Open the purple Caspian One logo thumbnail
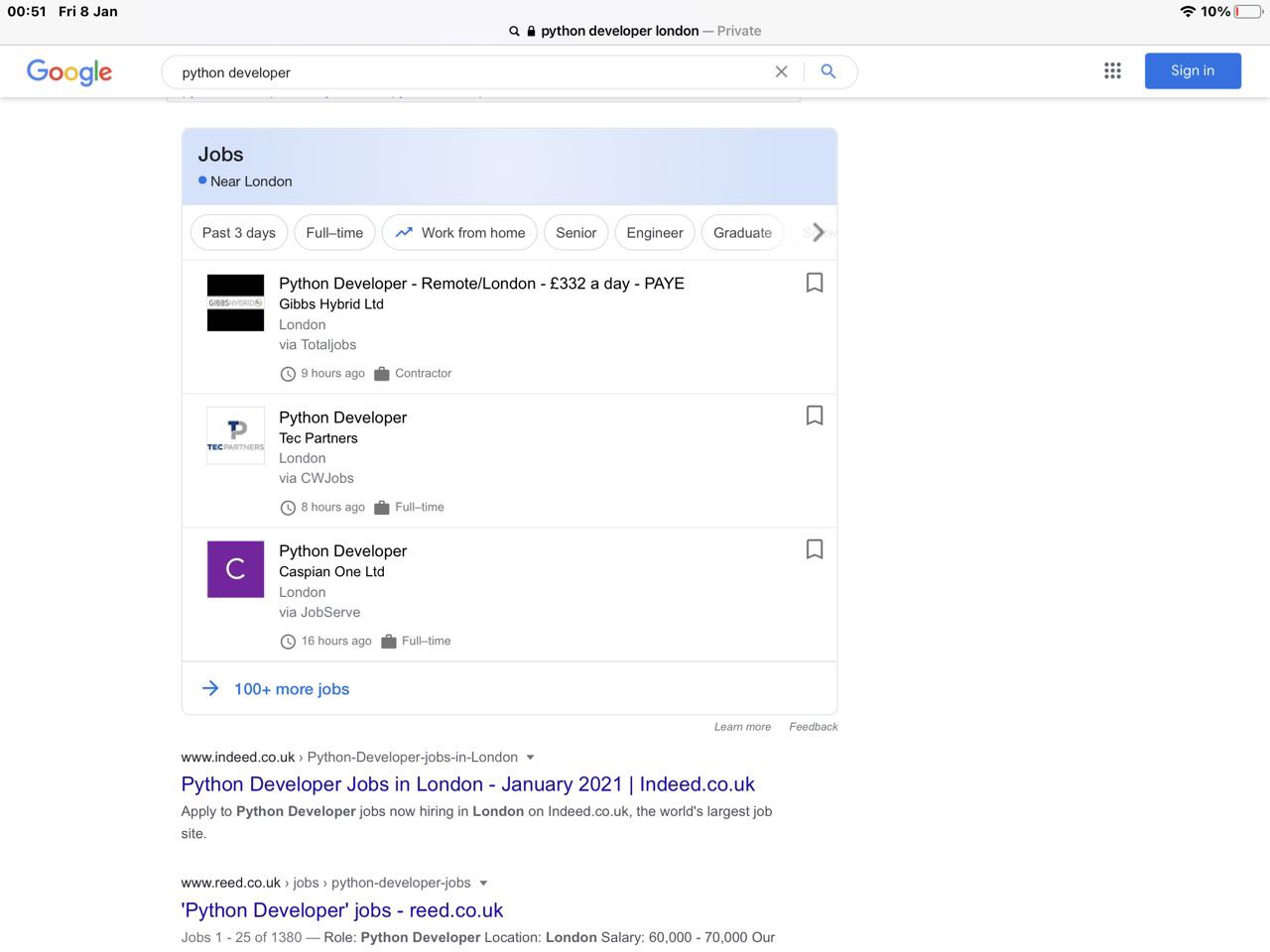The height and width of the screenshot is (952, 1270). point(235,569)
